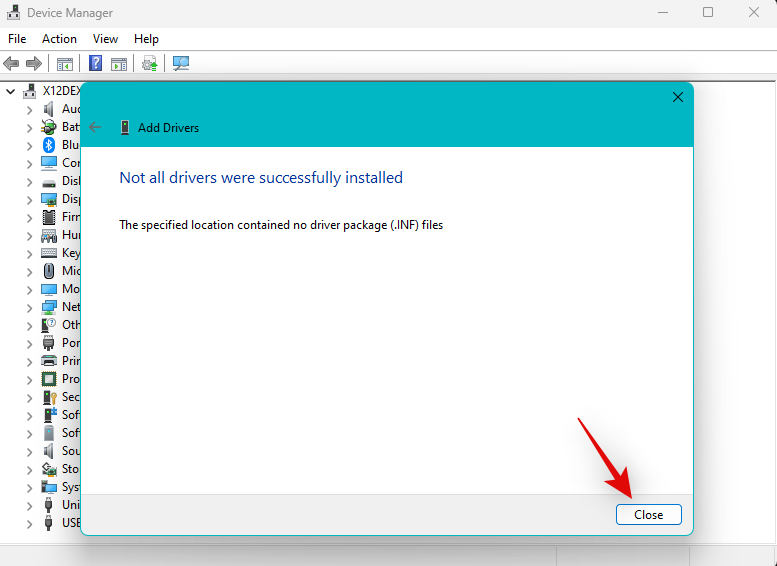Image resolution: width=777 pixels, height=566 pixels.
Task: Select the Uni tree row label
Action: pyautogui.click(x=71, y=505)
